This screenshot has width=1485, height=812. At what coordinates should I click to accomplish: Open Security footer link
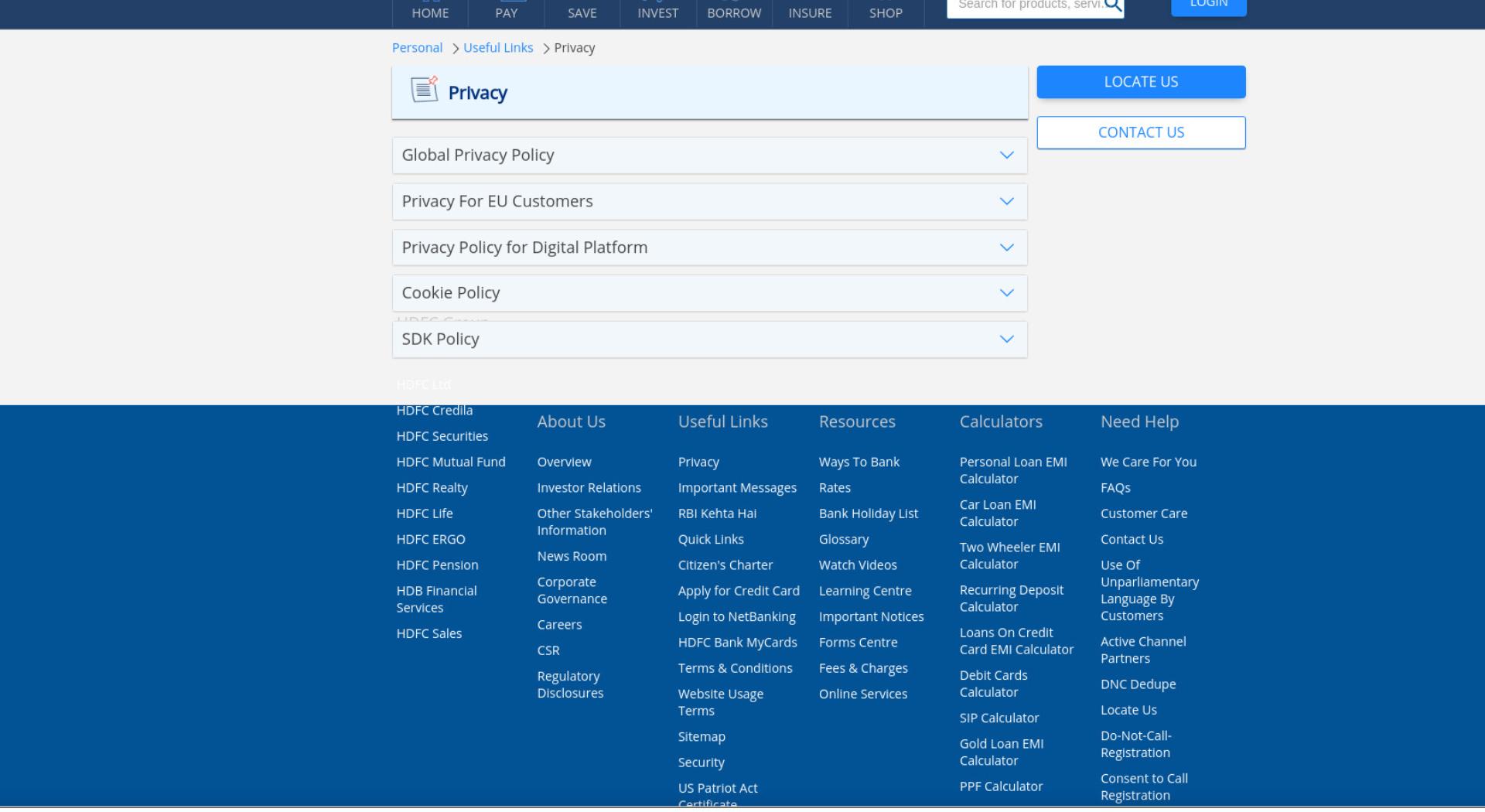pyautogui.click(x=702, y=763)
